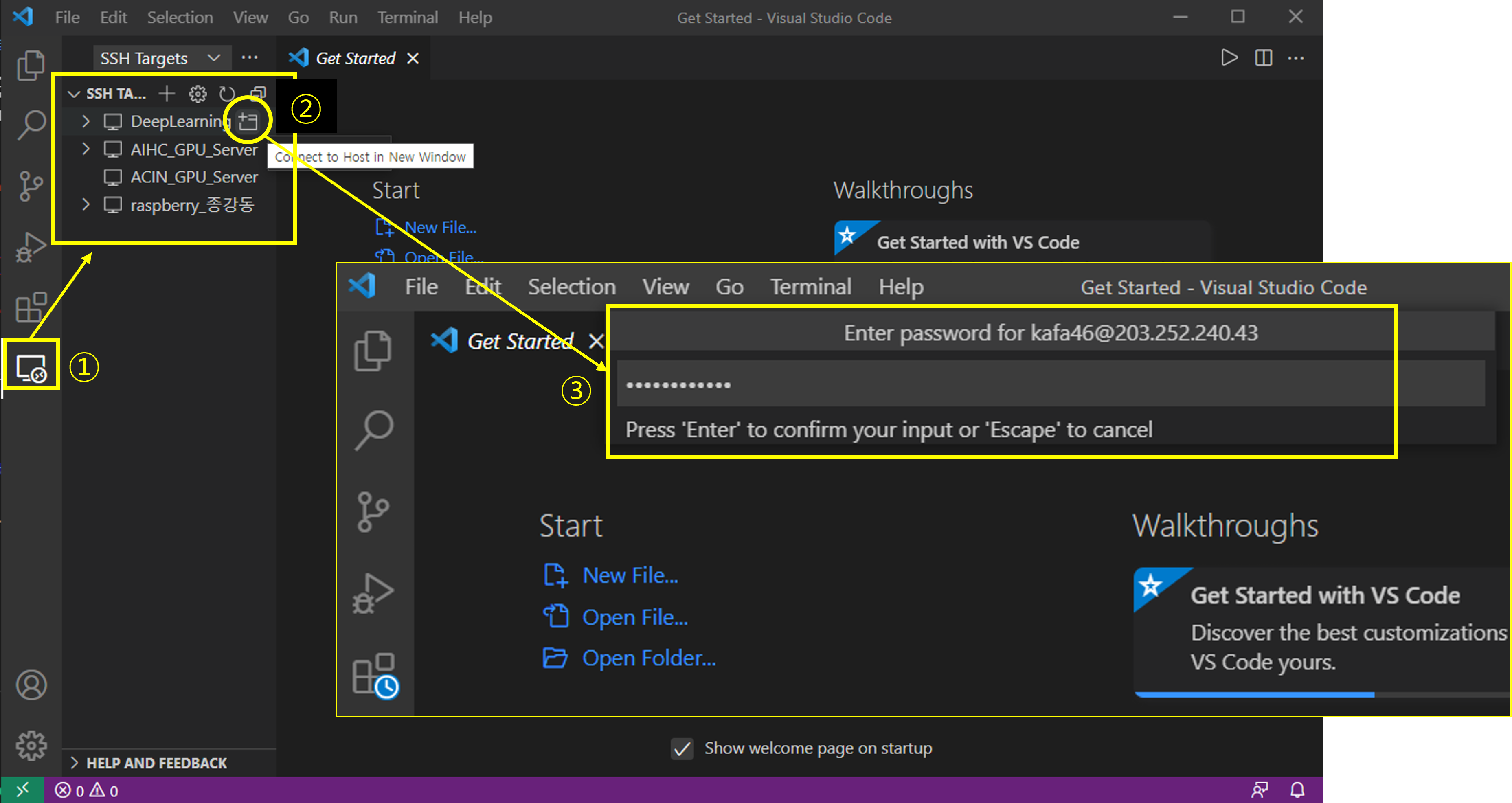Open Get Started with VS Code card in inset window
The image size is (1512, 803).
1322,632
